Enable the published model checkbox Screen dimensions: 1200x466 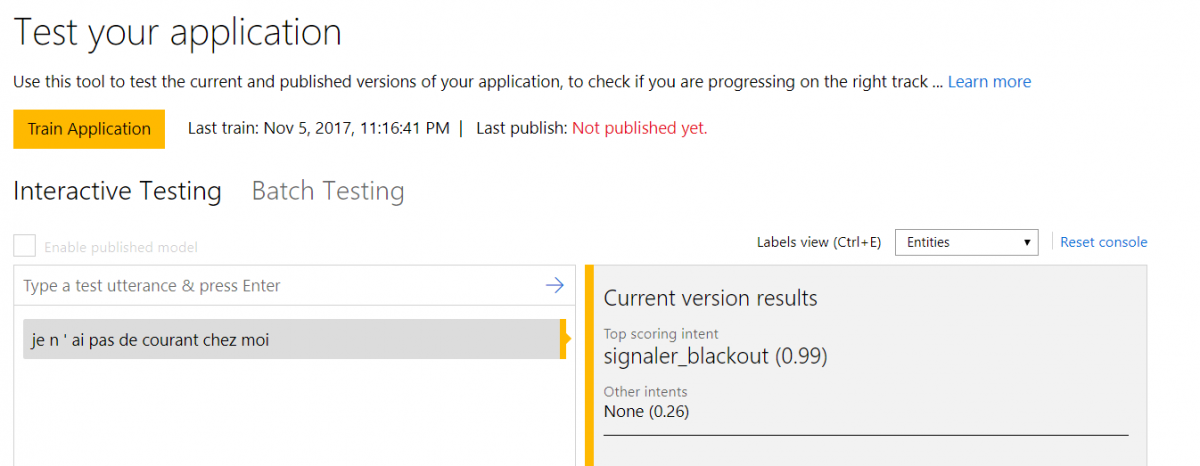(x=25, y=247)
